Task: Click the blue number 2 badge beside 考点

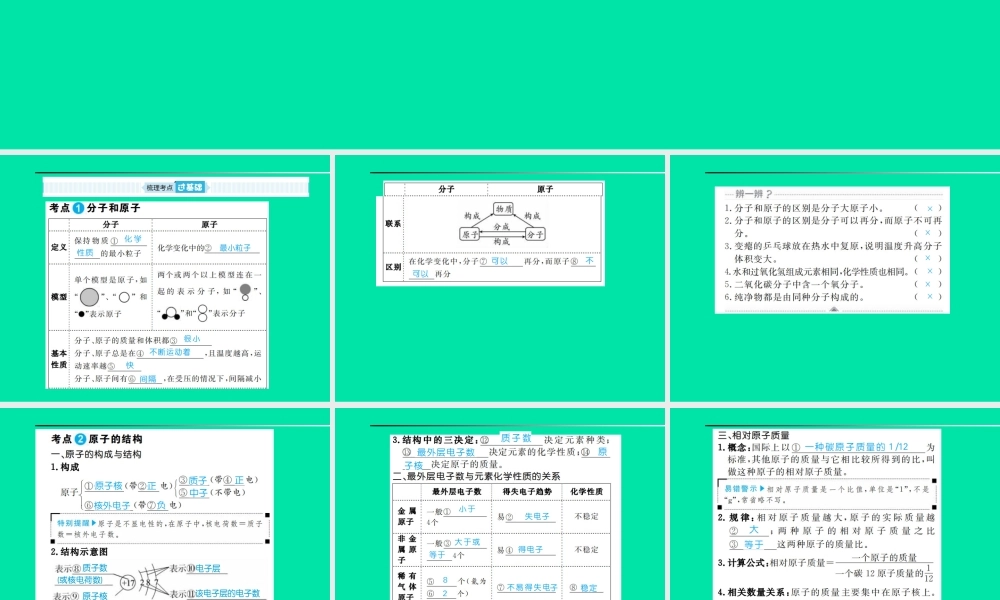Action: pyautogui.click(x=80, y=439)
